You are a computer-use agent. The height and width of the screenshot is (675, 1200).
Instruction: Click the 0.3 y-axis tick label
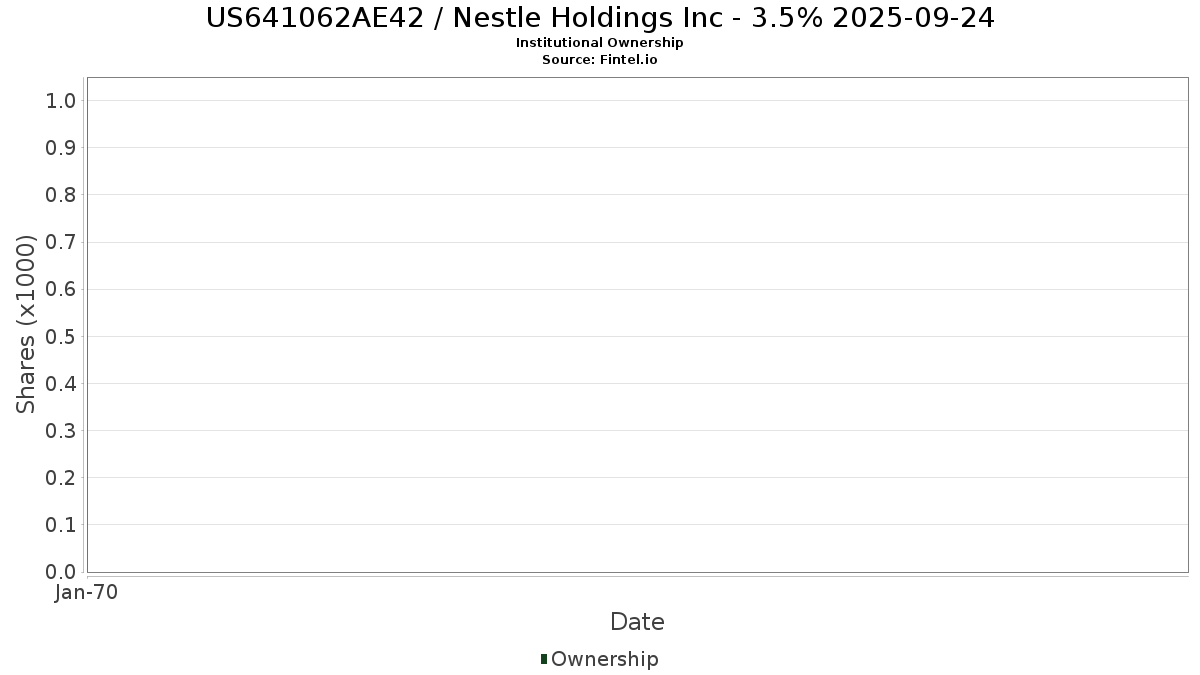(x=61, y=431)
